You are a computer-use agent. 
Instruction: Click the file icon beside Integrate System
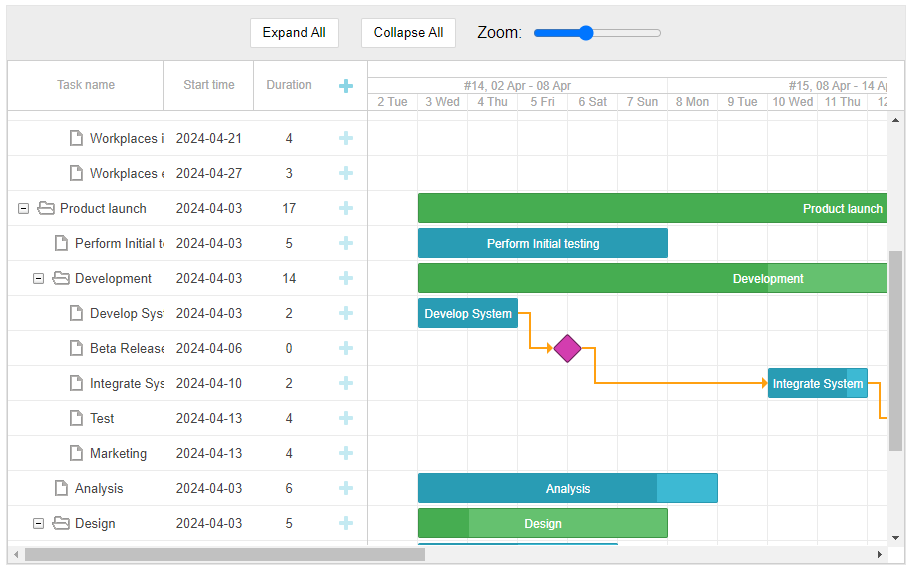[76, 383]
